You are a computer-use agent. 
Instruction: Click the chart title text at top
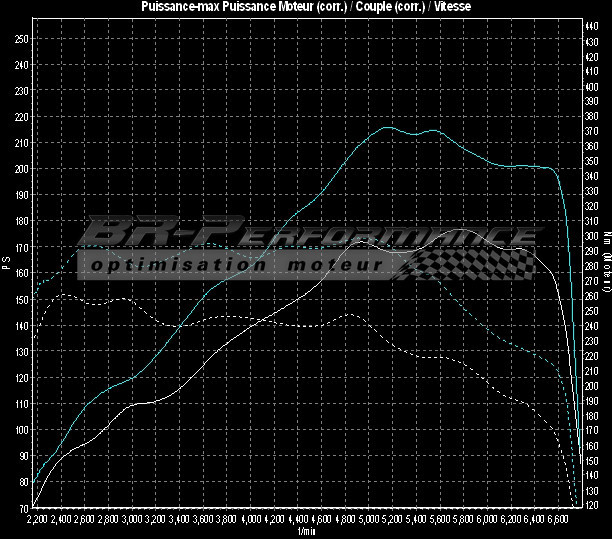306,7
